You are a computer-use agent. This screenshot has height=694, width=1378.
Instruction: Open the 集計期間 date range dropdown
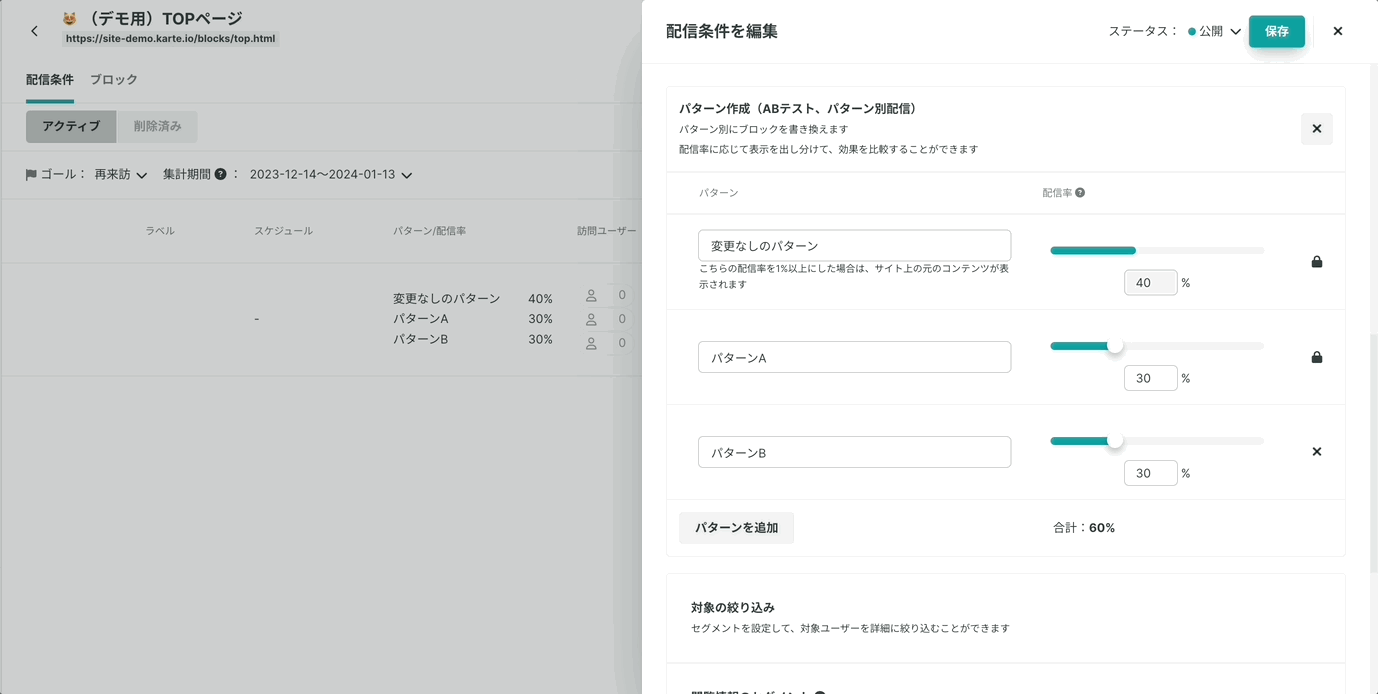331,174
